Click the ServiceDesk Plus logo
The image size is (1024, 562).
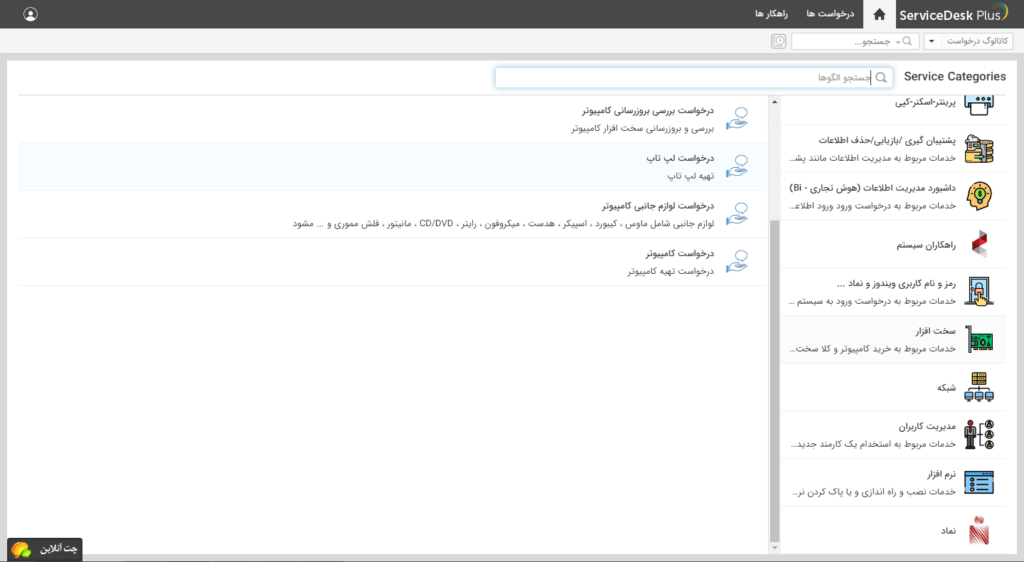[953, 14]
